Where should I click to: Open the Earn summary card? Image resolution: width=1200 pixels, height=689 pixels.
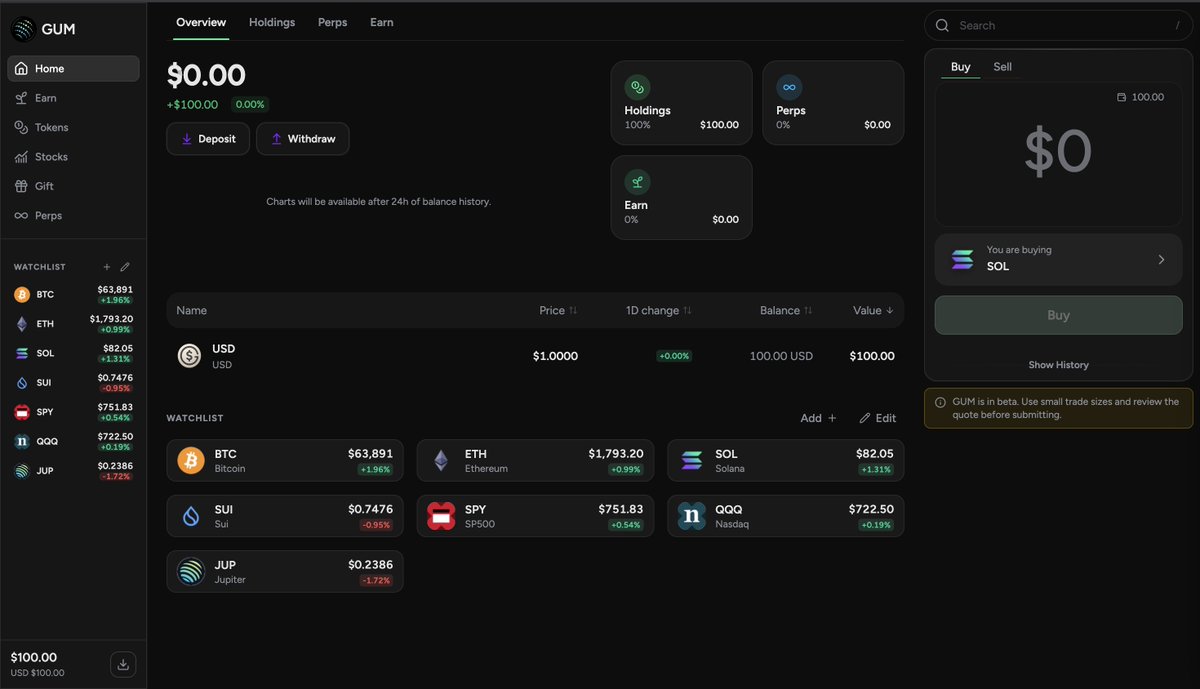[x=681, y=197]
